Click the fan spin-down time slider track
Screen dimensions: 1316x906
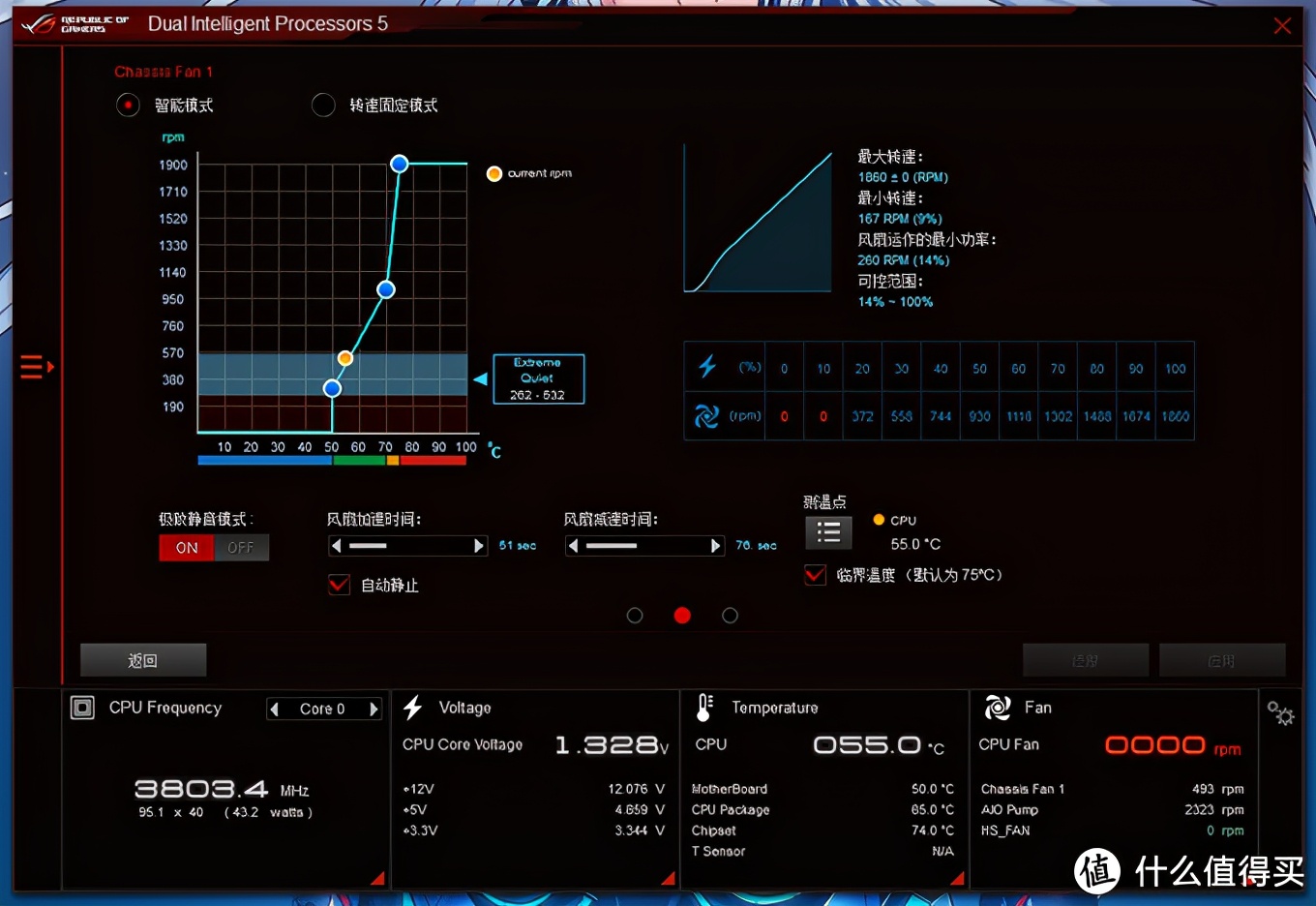point(644,546)
